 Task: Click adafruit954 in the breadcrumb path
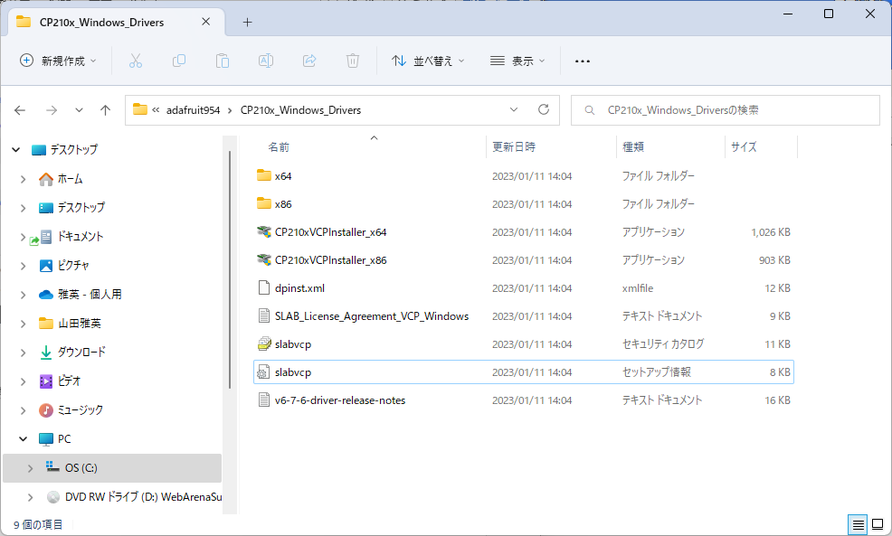pos(193,110)
